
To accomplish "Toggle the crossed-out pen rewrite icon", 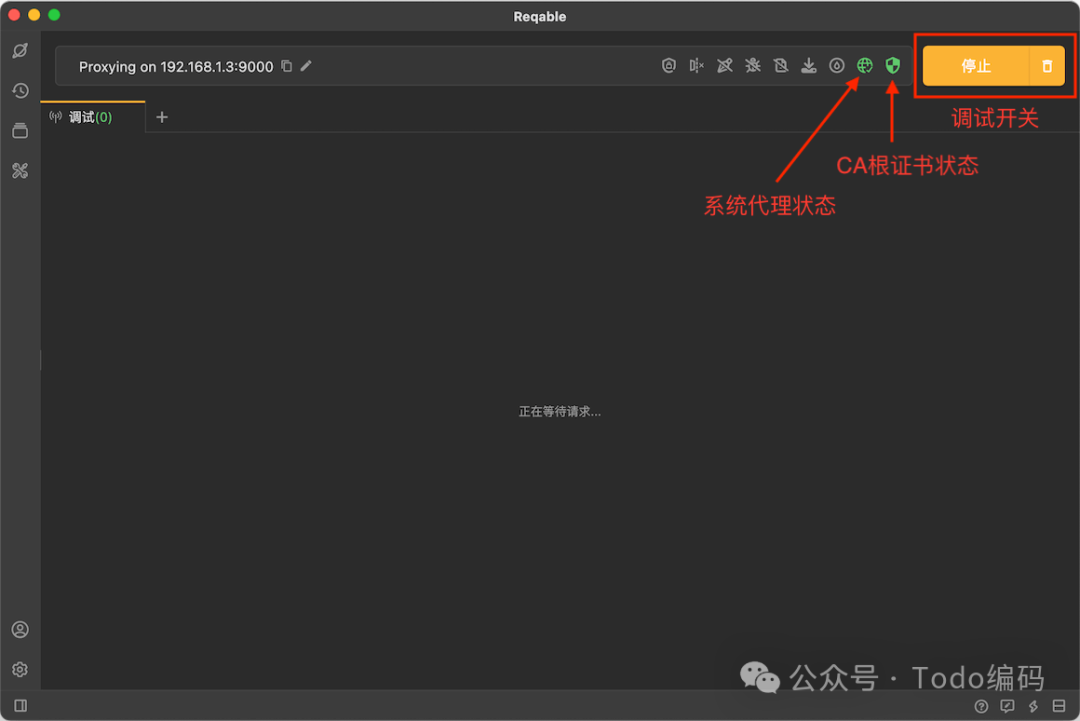I will pos(725,65).
